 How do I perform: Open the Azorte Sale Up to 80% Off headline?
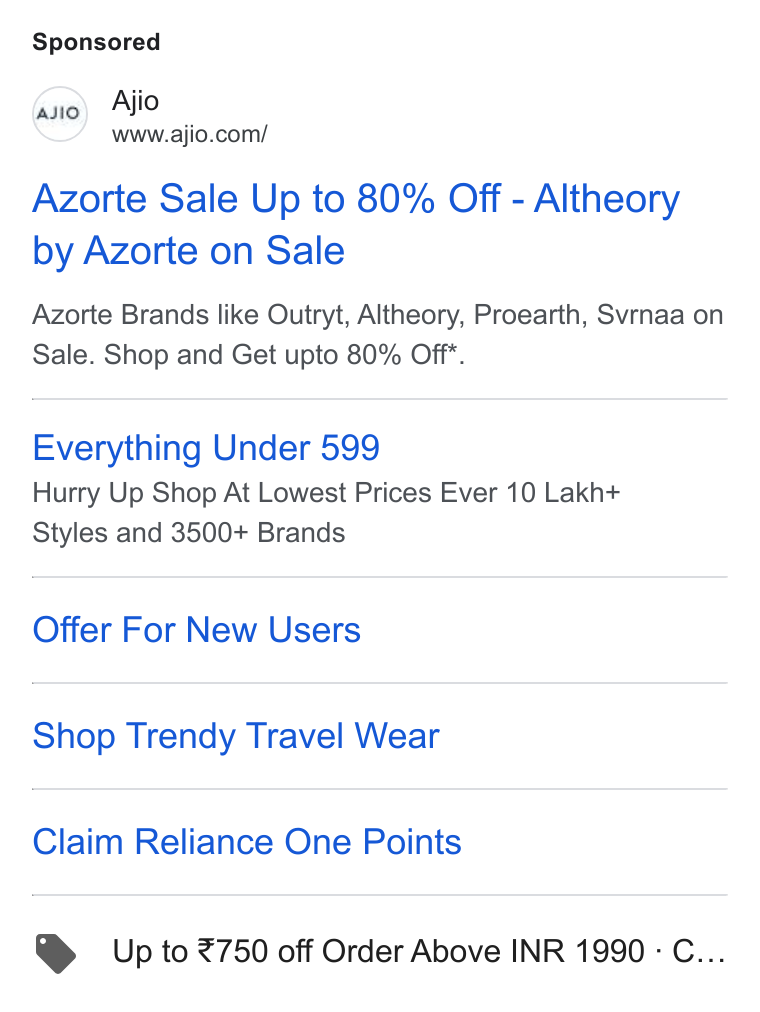click(356, 199)
